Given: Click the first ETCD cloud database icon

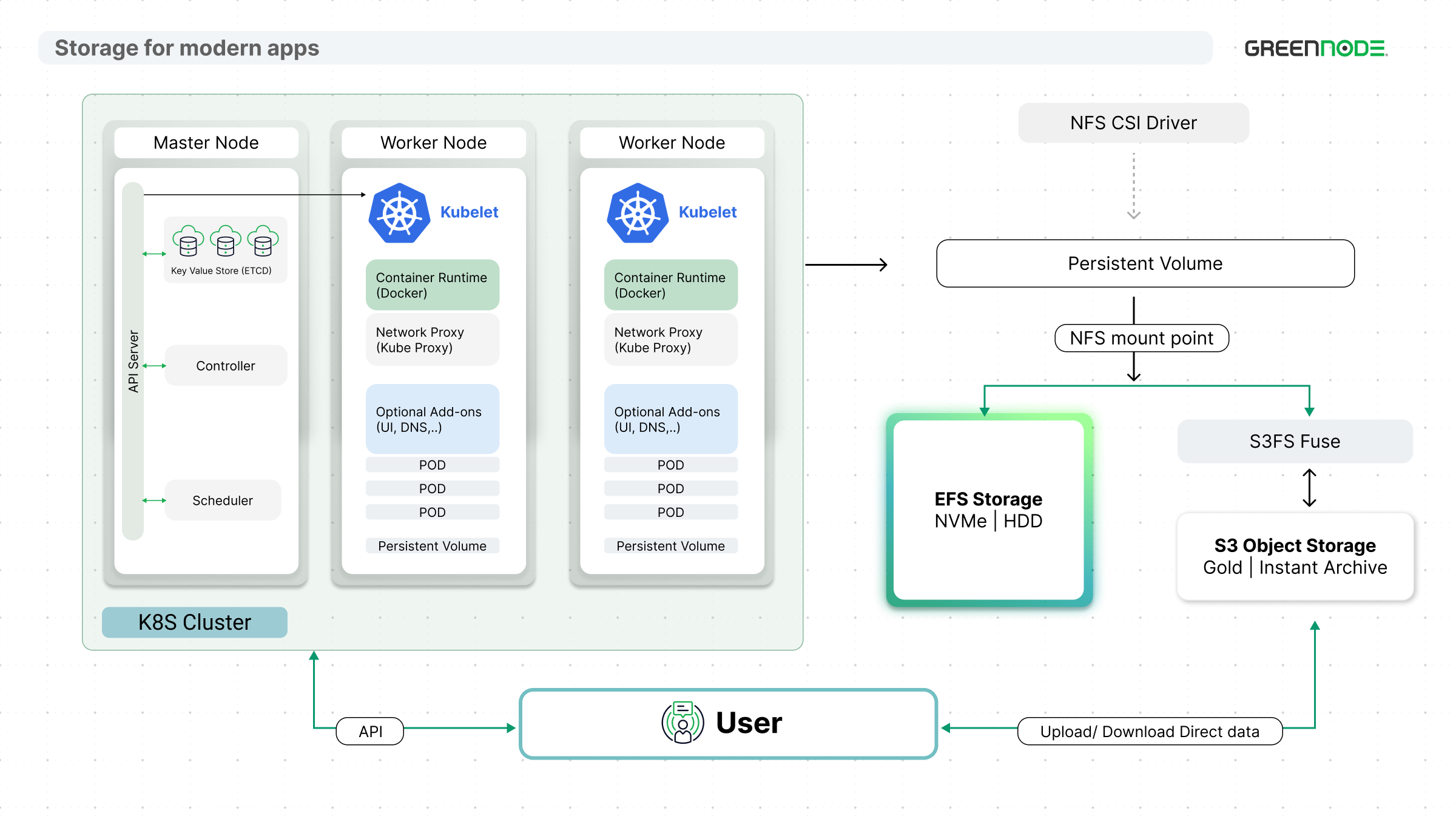Looking at the screenshot, I should pos(188,241).
